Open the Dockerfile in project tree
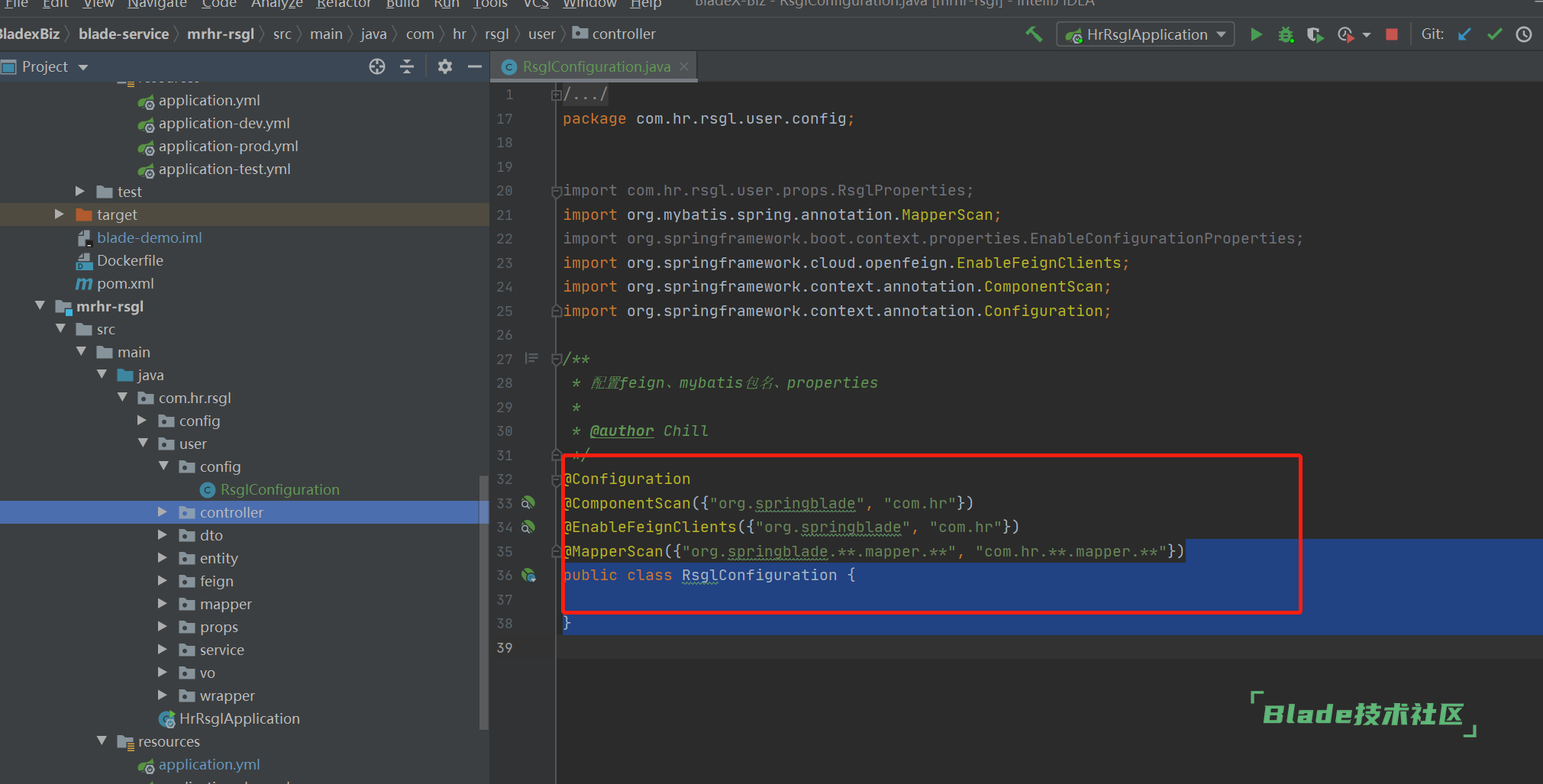 tap(130, 260)
